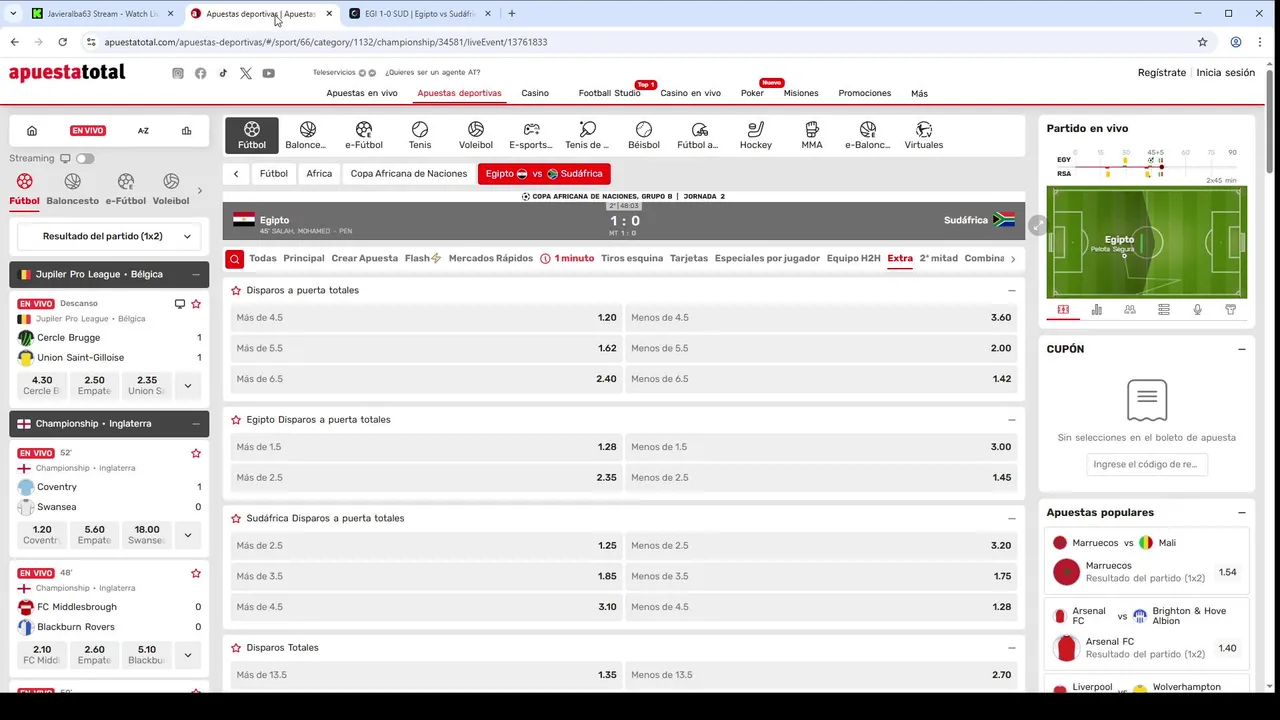Bet Más de 4.5 at 1.20
This screenshot has width=1280, height=720.
click(426, 318)
